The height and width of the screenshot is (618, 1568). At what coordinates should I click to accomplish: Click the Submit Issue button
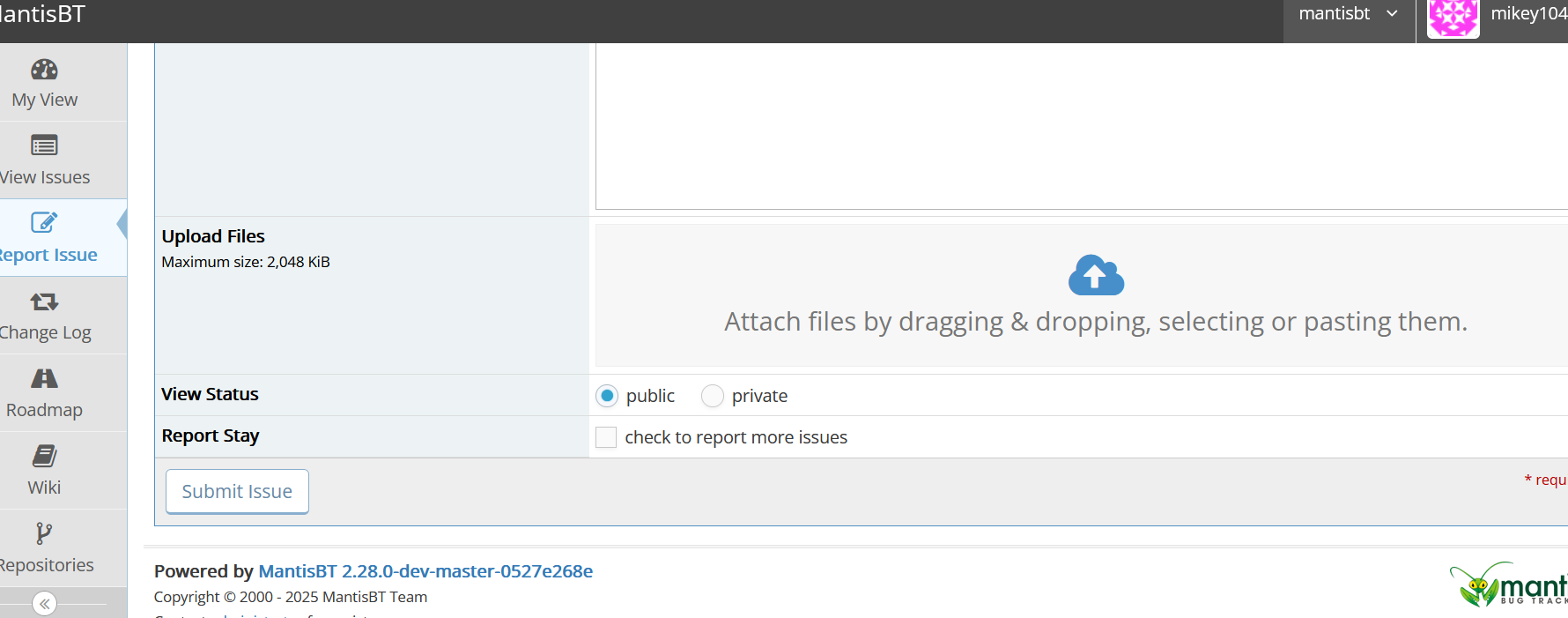tap(237, 491)
